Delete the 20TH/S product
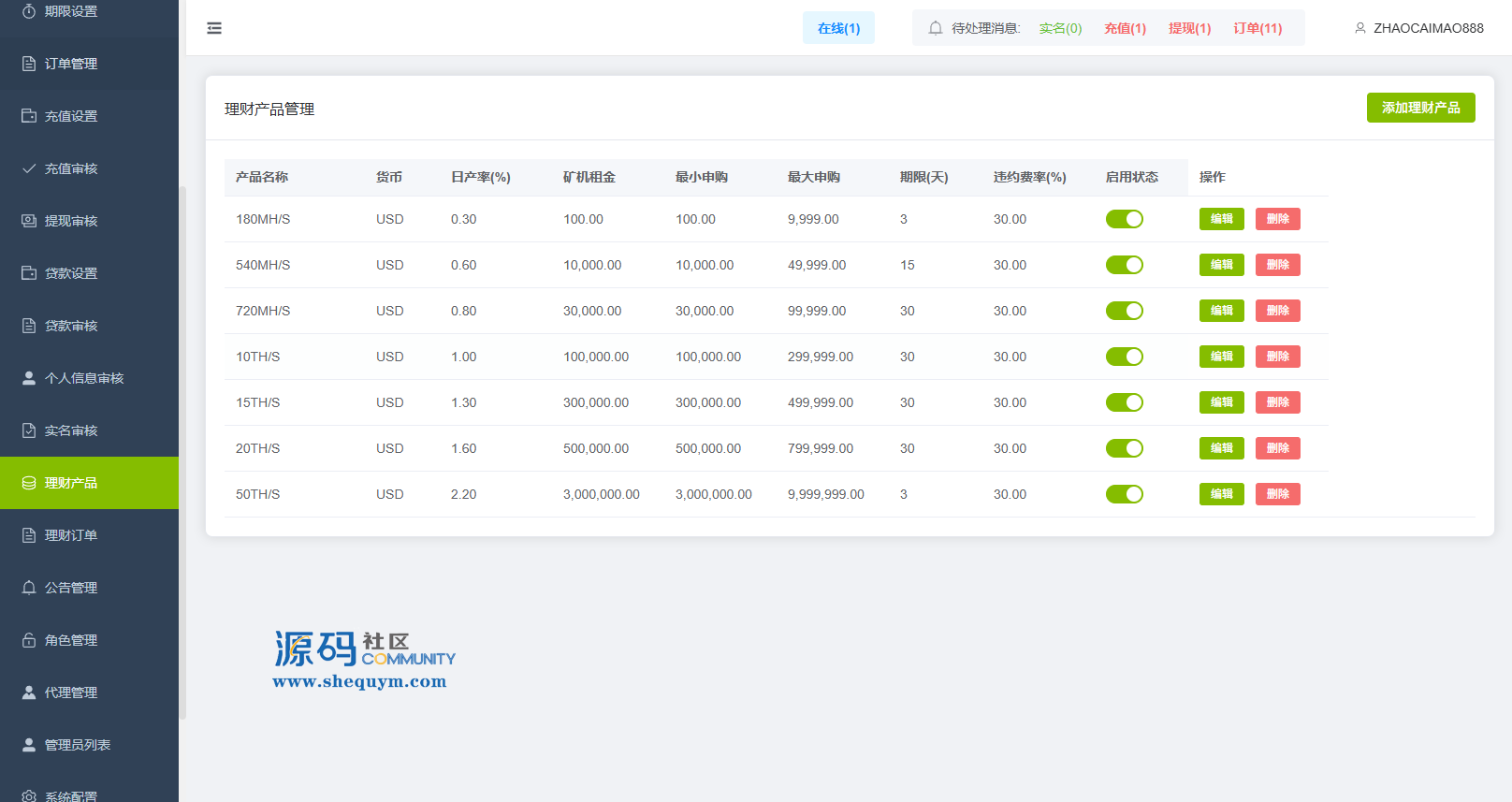Image resolution: width=1512 pixels, height=802 pixels. coord(1277,448)
